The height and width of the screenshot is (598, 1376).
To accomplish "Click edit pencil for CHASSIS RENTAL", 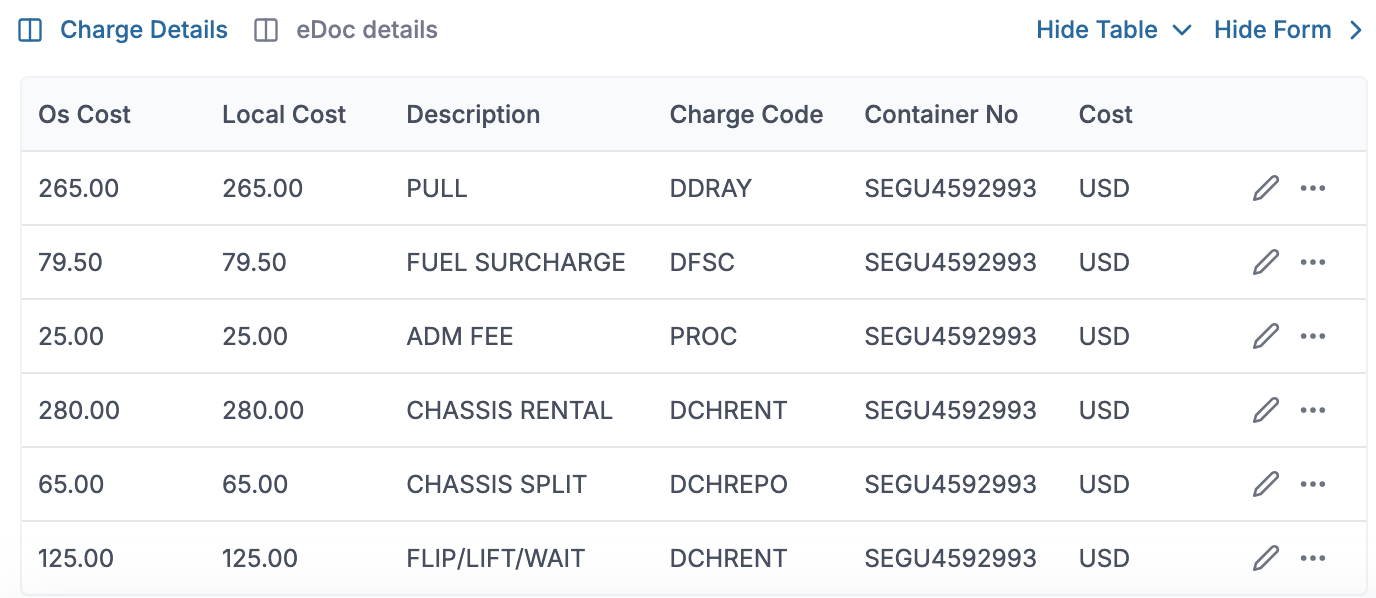I will coord(1265,410).
